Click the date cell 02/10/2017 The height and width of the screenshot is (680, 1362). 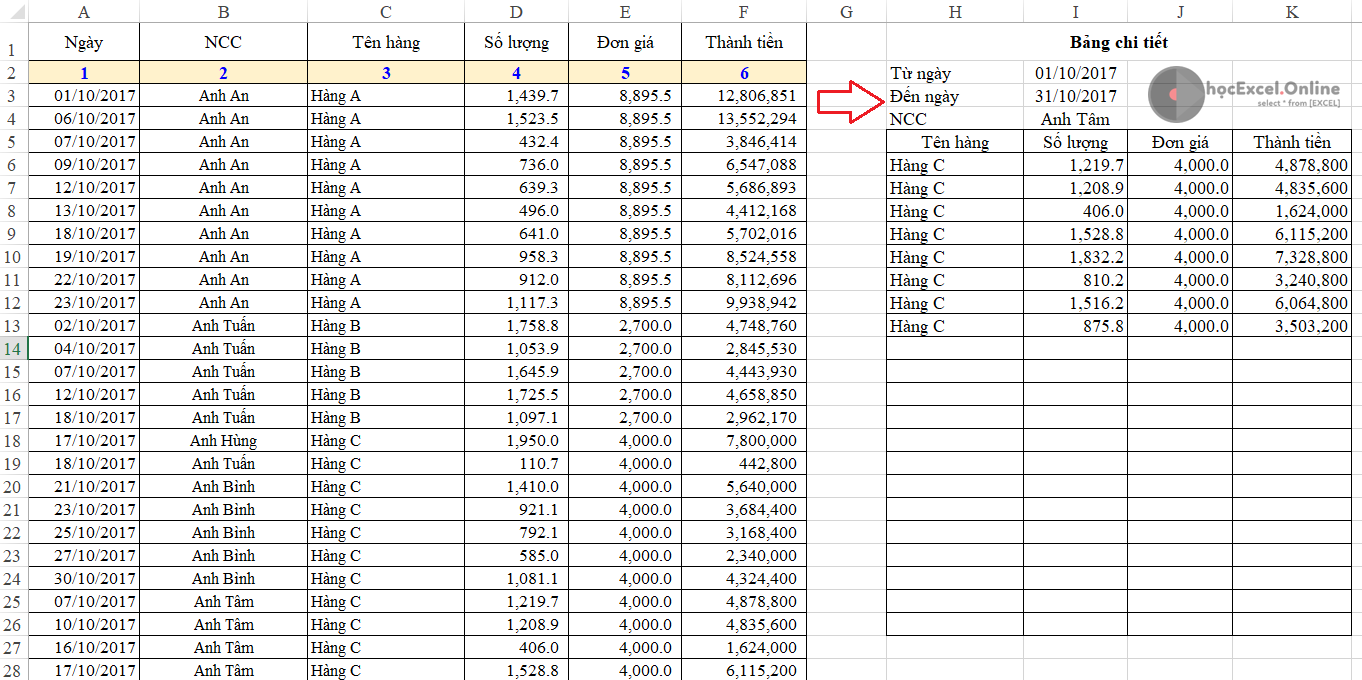84,326
